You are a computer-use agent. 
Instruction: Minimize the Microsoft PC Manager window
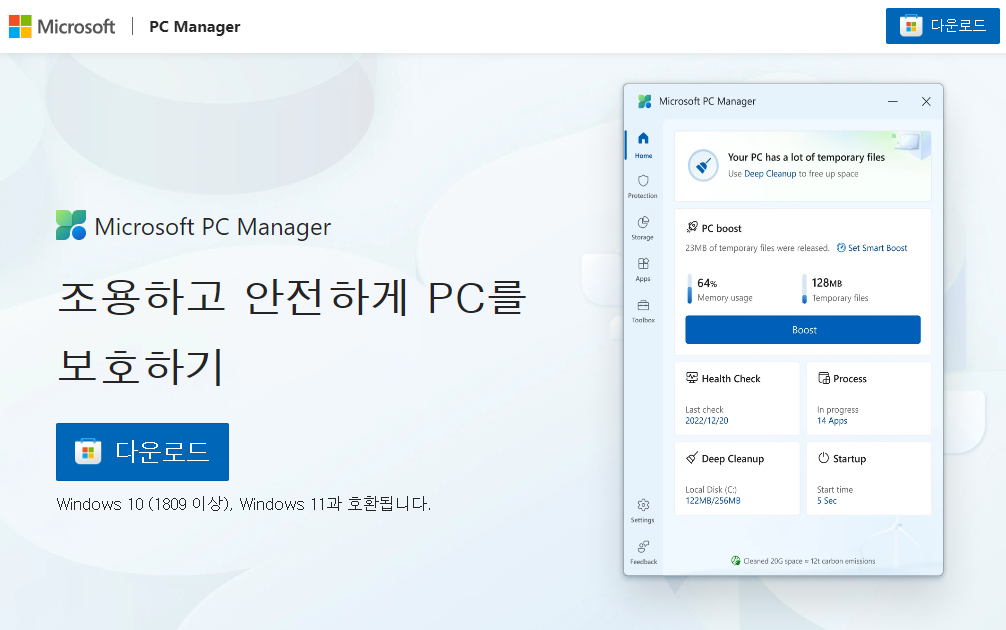(892, 101)
